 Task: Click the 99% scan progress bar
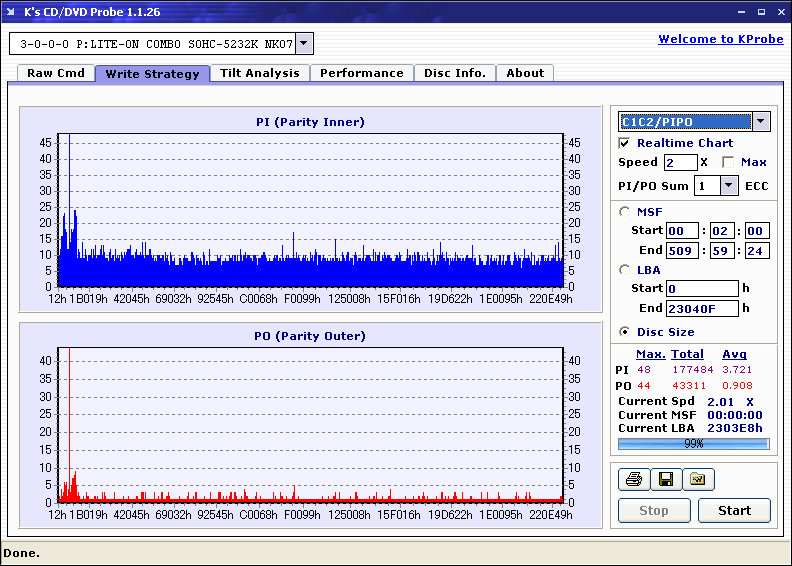[x=693, y=443]
